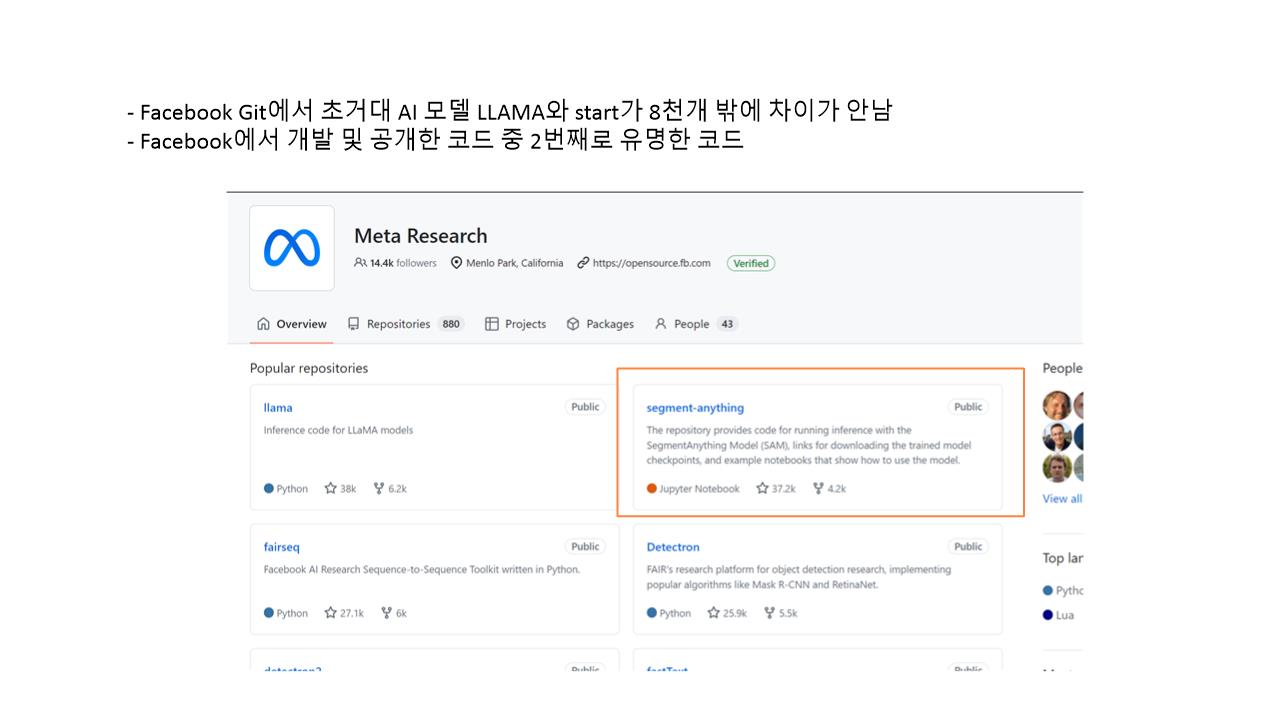Click the fork icon on the fairseq card
1280x720 pixels.
386,613
